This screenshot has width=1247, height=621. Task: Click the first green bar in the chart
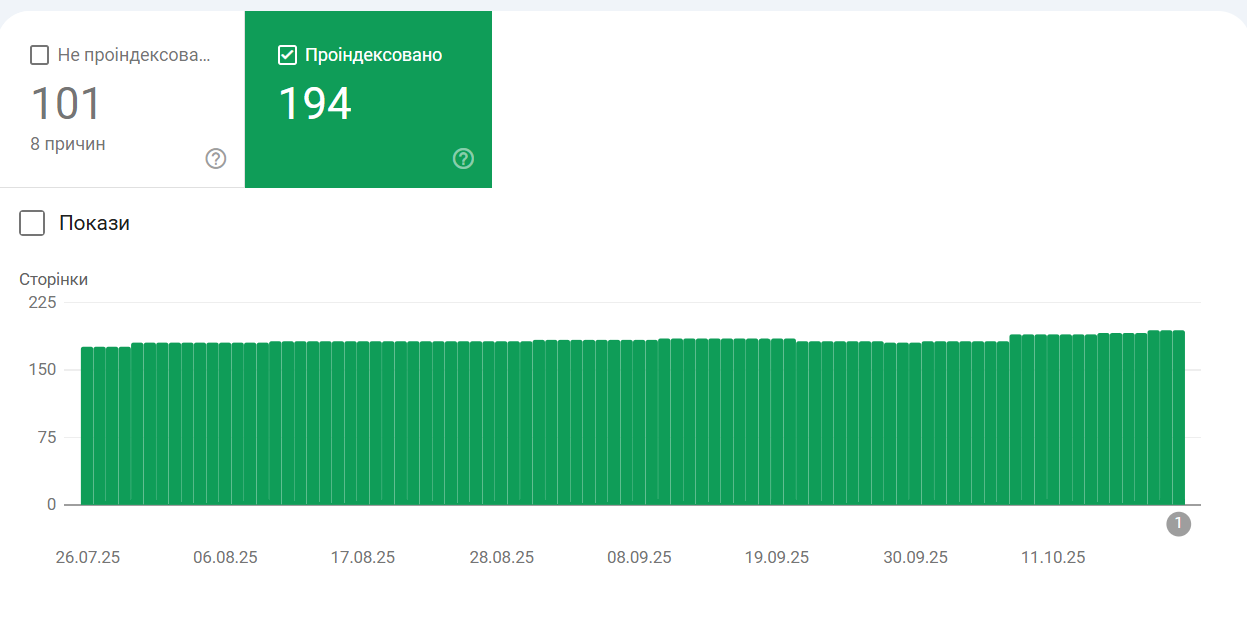click(87, 426)
